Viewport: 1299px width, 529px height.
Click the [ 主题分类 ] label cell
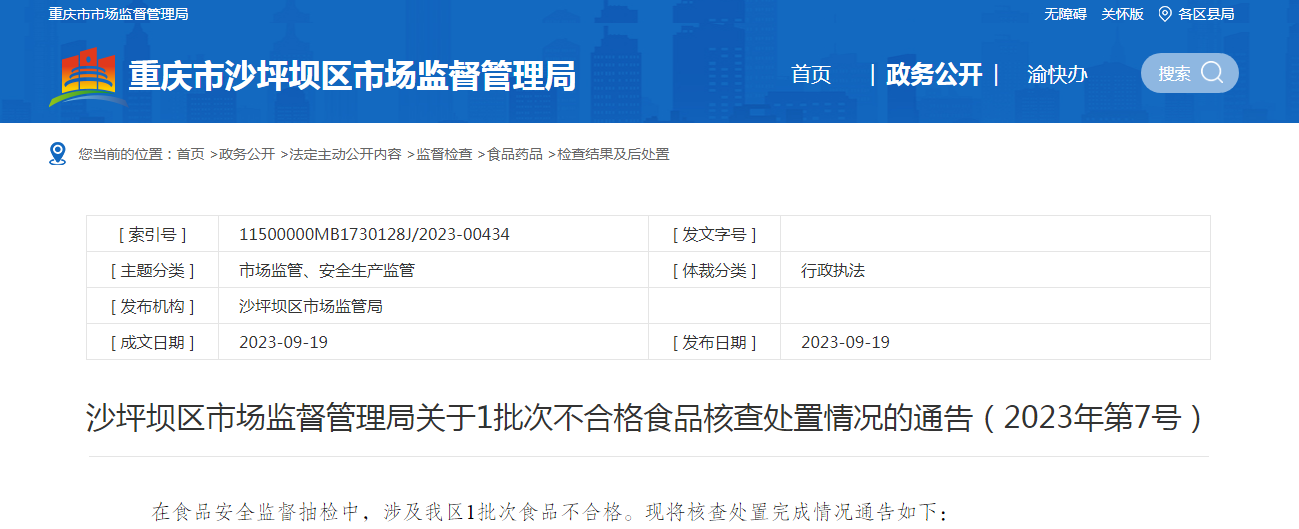[x=153, y=270]
